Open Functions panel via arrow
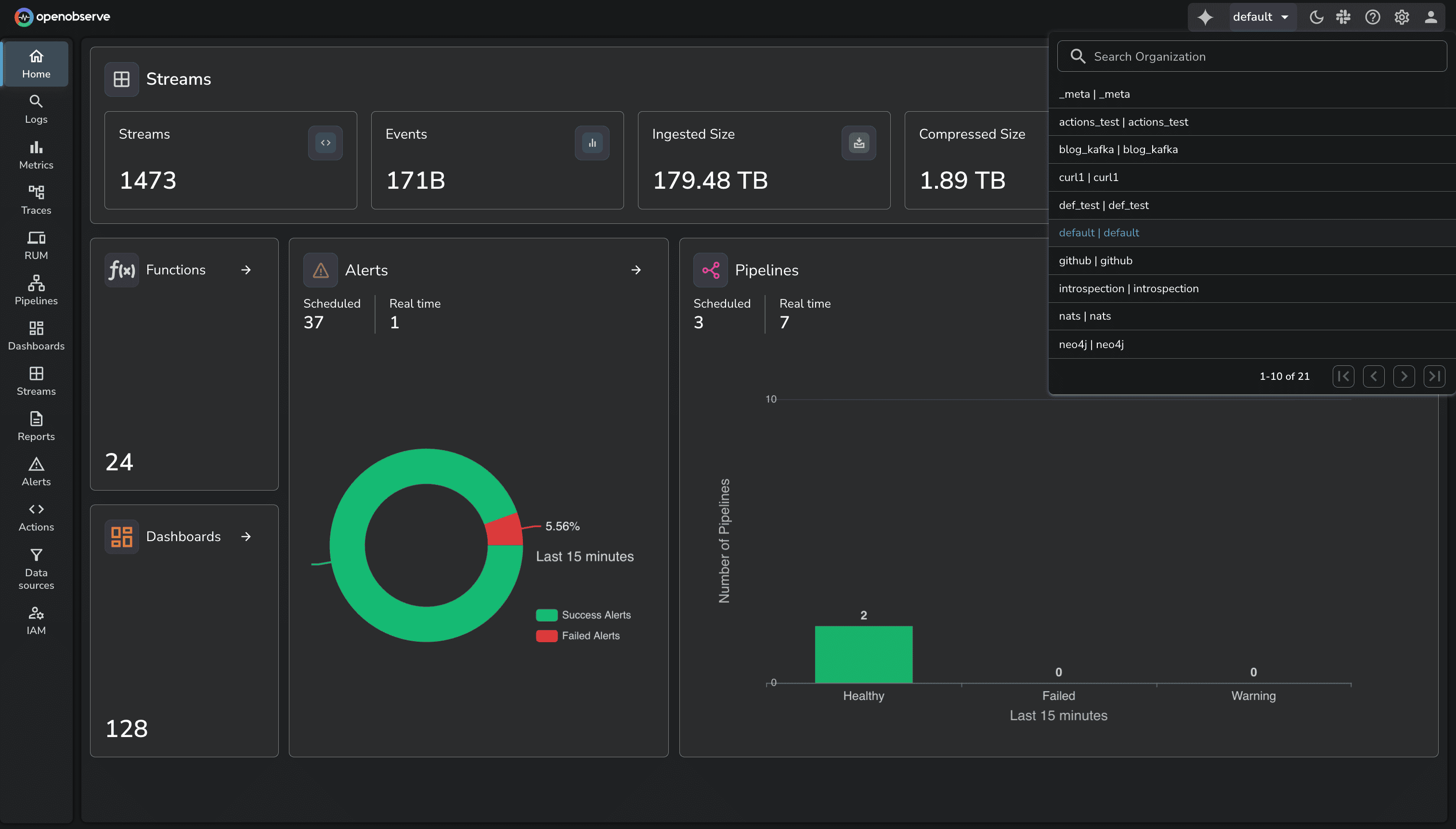Viewport: 1456px width, 829px height. pyautogui.click(x=246, y=270)
